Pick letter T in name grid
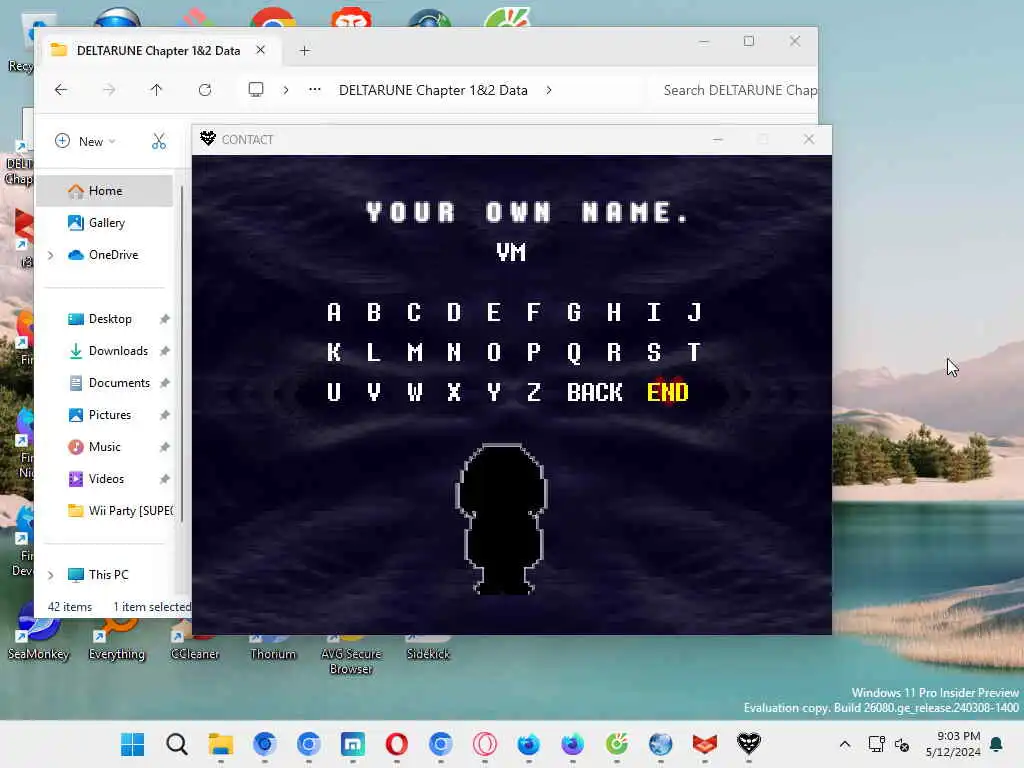This screenshot has height=768, width=1024. pos(694,353)
